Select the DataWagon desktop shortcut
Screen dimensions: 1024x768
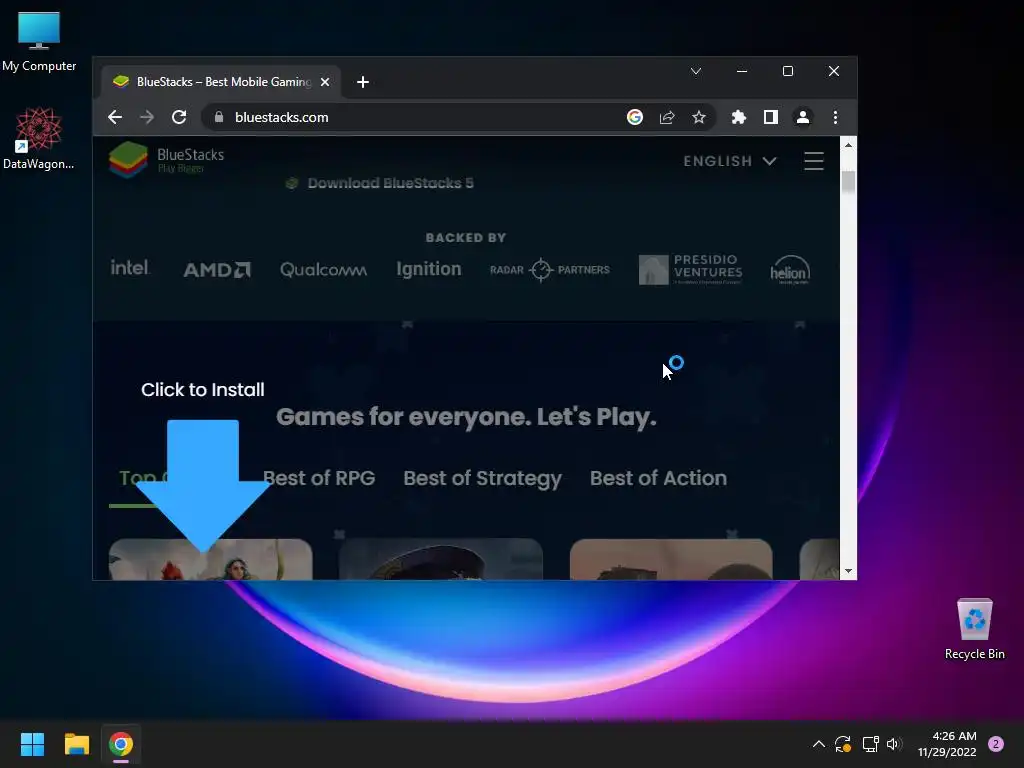click(x=39, y=139)
